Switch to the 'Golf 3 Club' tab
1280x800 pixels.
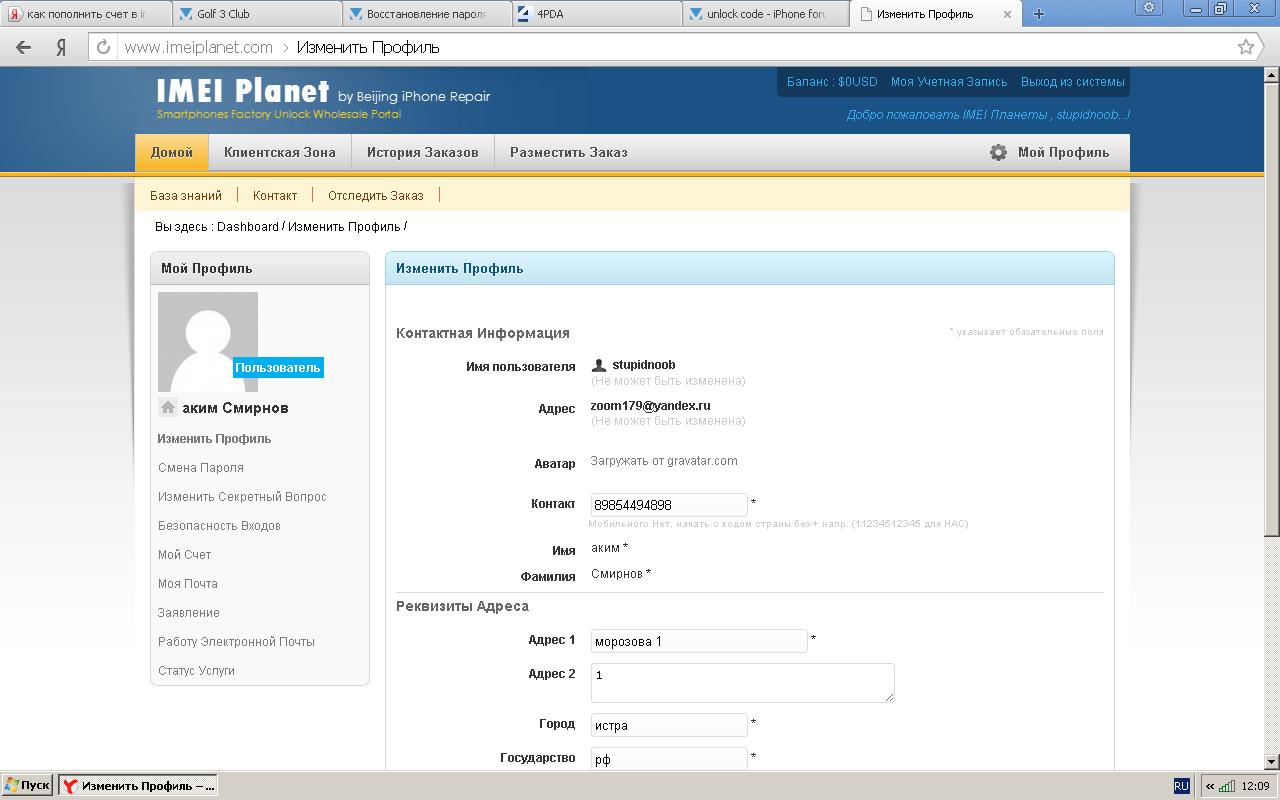pyautogui.click(x=258, y=14)
